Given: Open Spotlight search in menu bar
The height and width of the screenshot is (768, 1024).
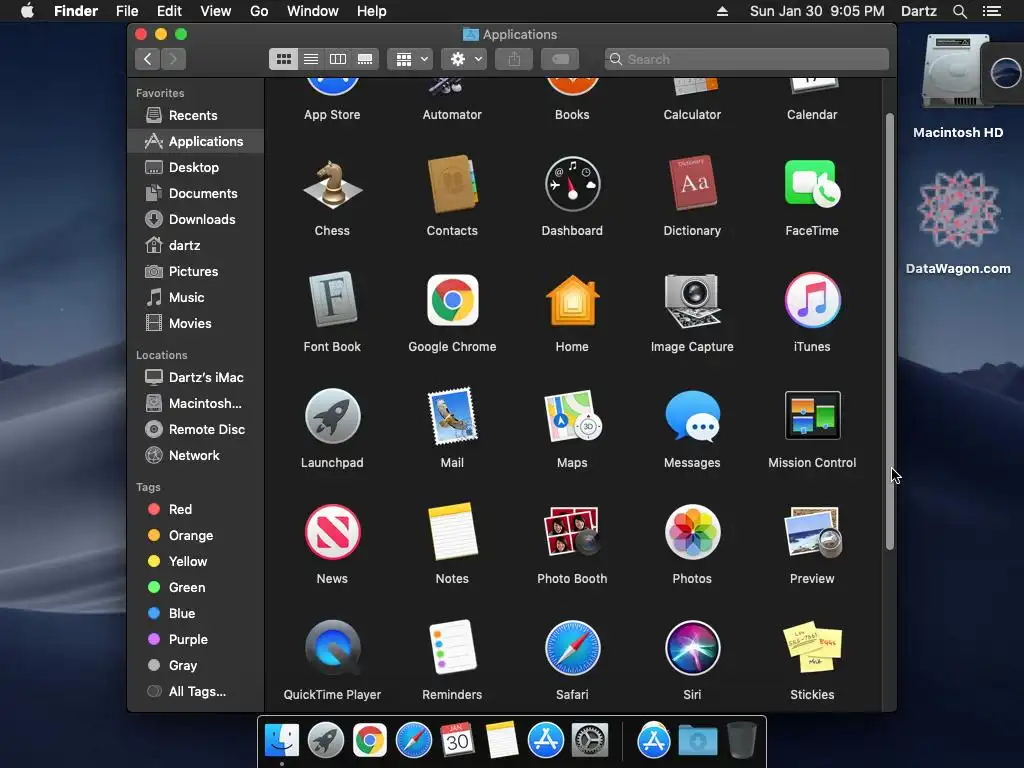Looking at the screenshot, I should click(959, 11).
